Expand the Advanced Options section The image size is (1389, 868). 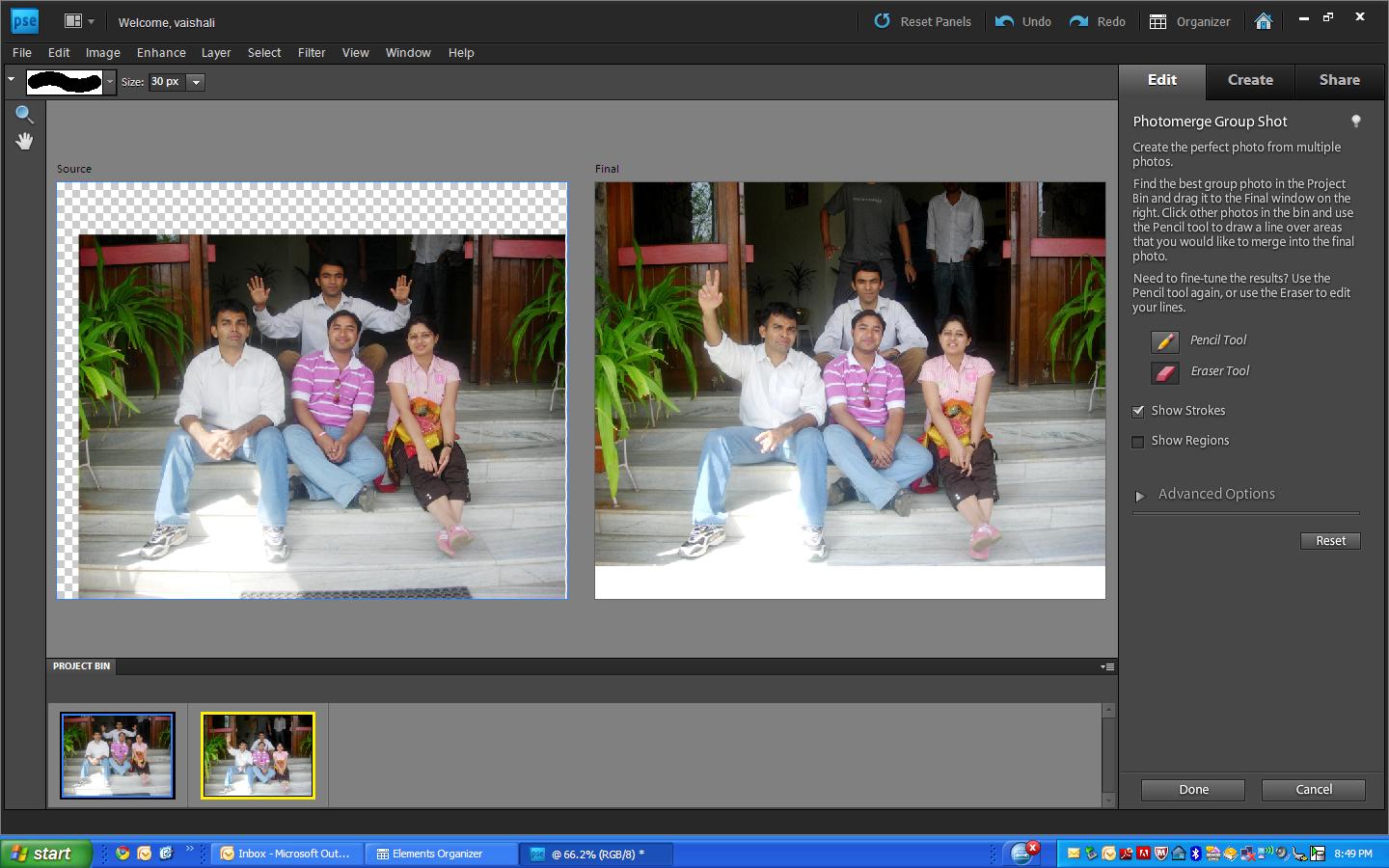click(1141, 495)
